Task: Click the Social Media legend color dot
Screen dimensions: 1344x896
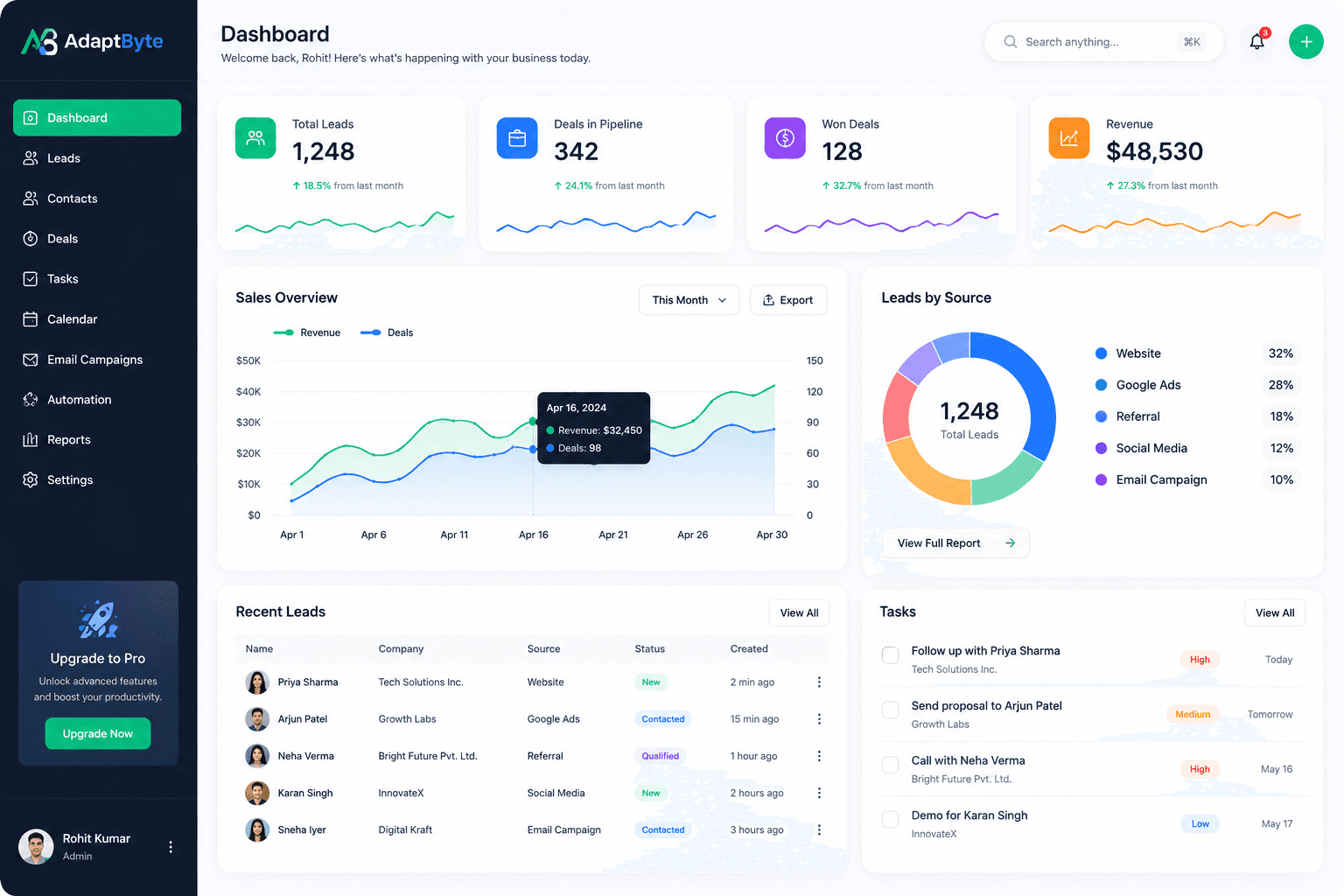Action: click(1101, 448)
